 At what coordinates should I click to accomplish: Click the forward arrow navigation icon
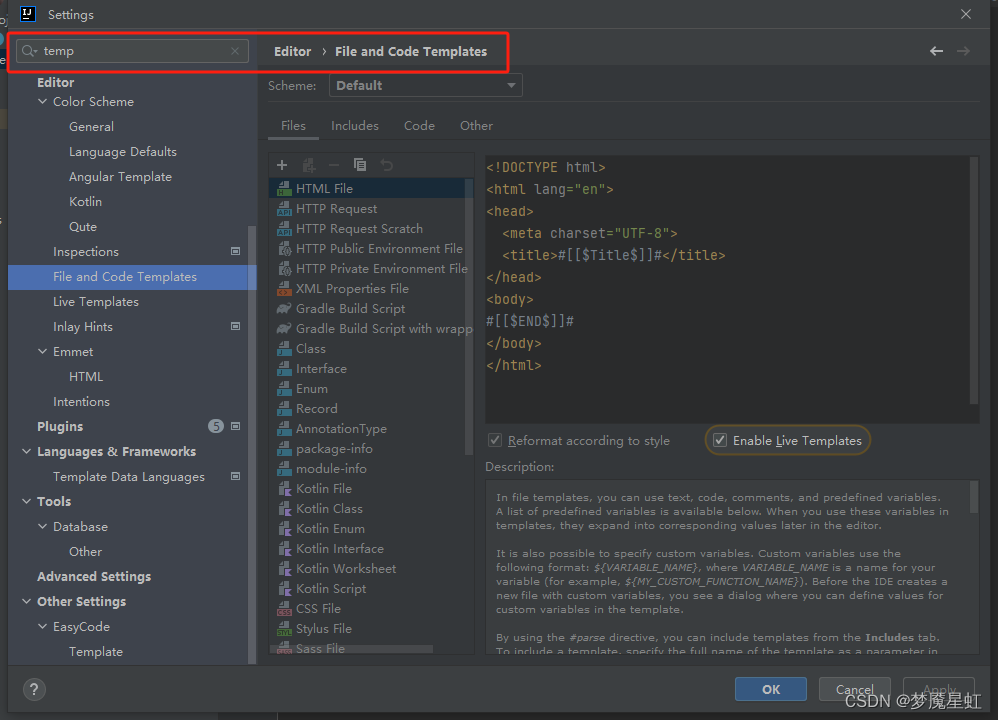963,51
